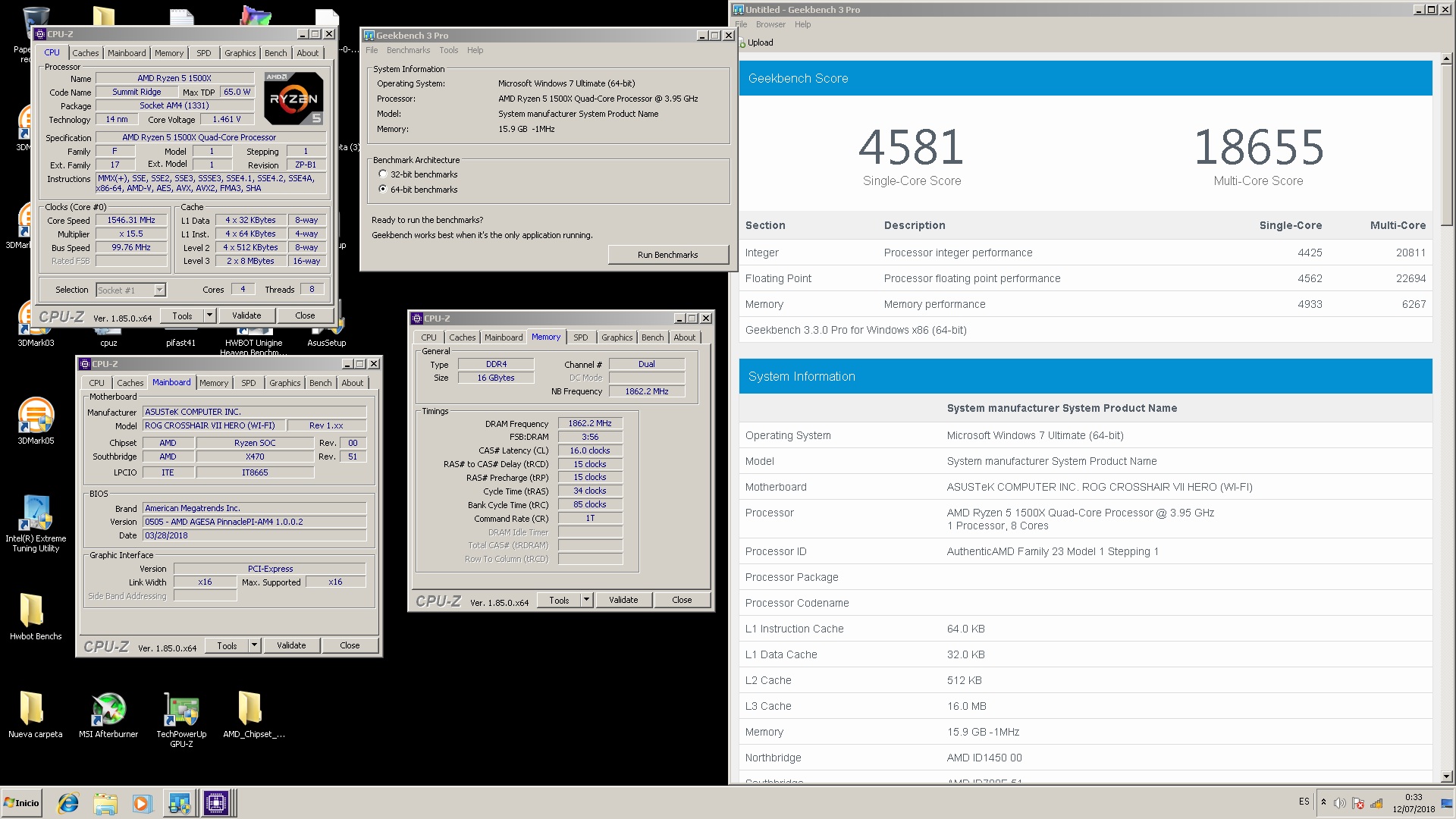The height and width of the screenshot is (819, 1456).
Task: Click the volume speaker tray icon
Action: coord(1340,803)
